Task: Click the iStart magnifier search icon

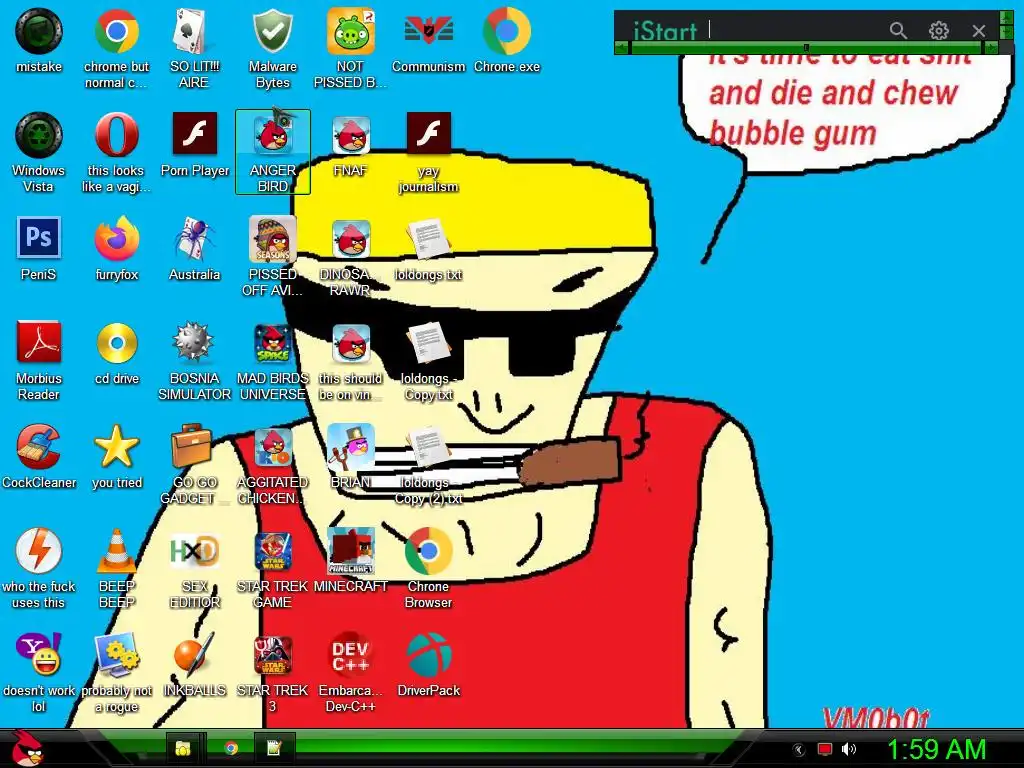Action: (x=898, y=30)
